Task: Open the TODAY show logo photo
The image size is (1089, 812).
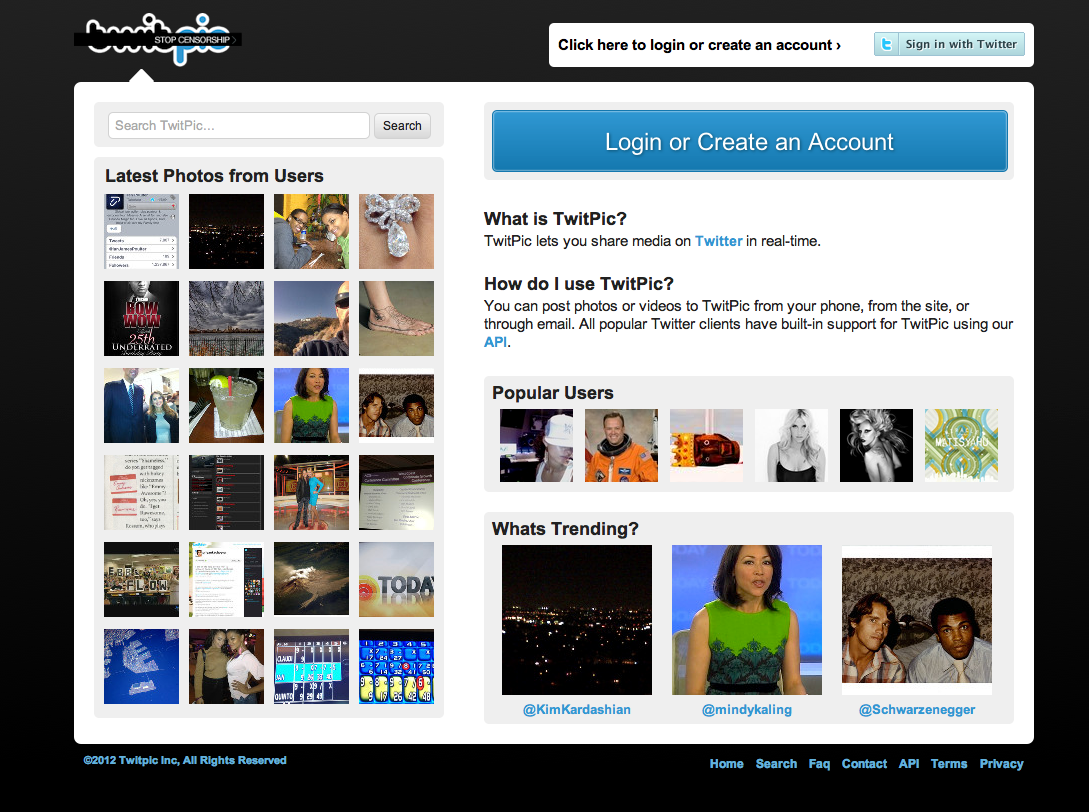Action: 396,579
